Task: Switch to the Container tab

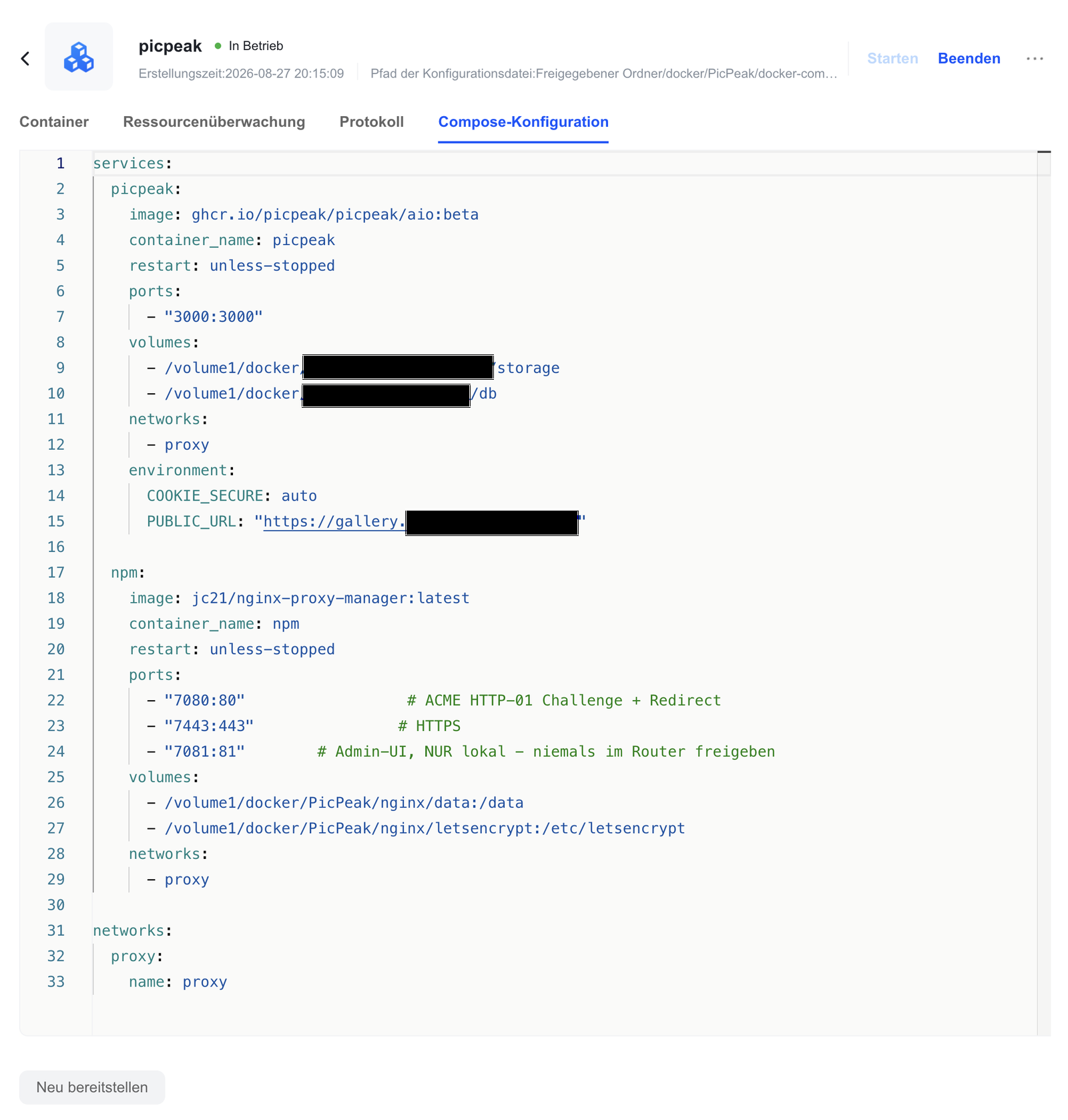Action: [54, 121]
